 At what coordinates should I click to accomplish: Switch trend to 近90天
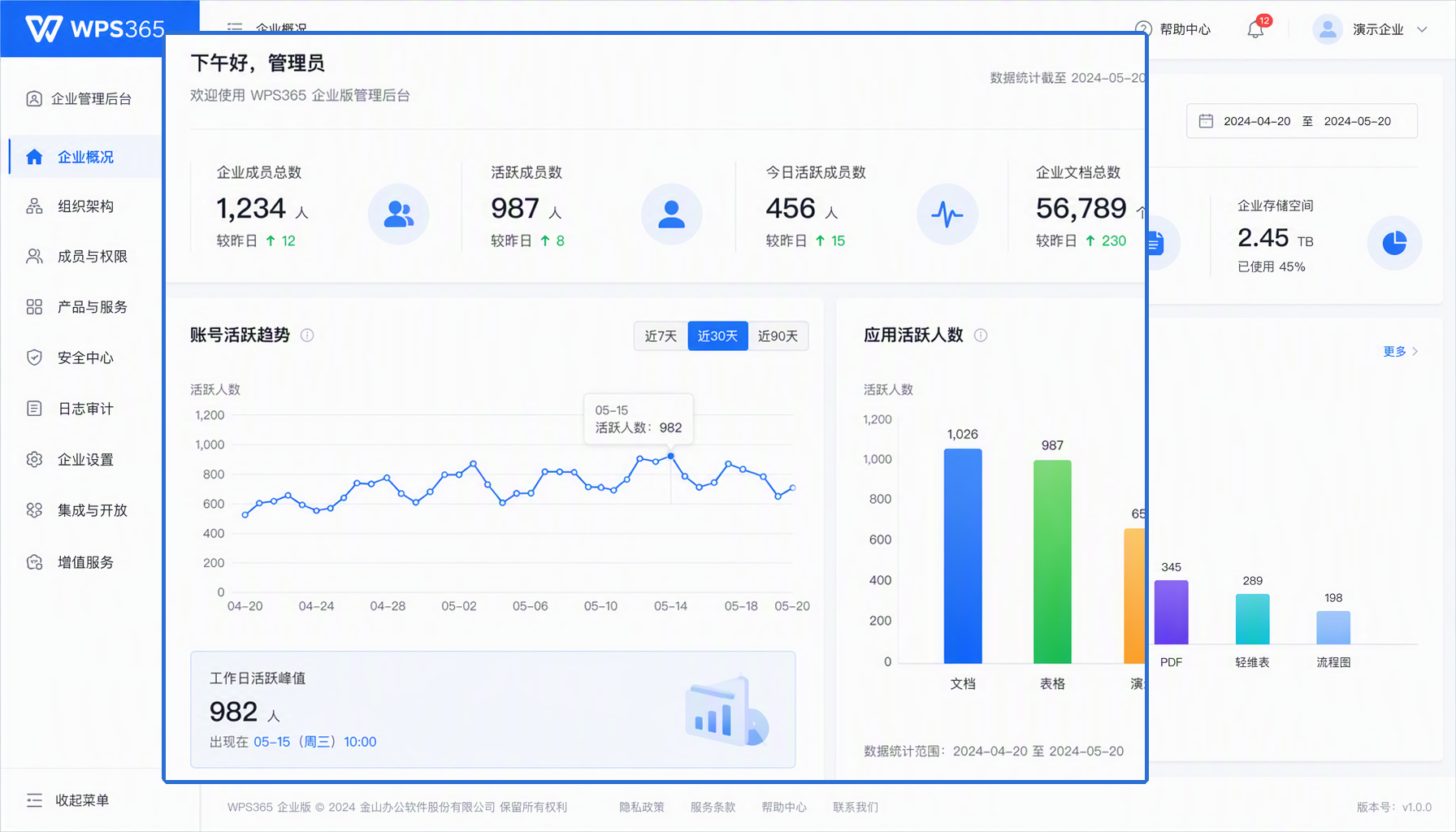point(778,336)
